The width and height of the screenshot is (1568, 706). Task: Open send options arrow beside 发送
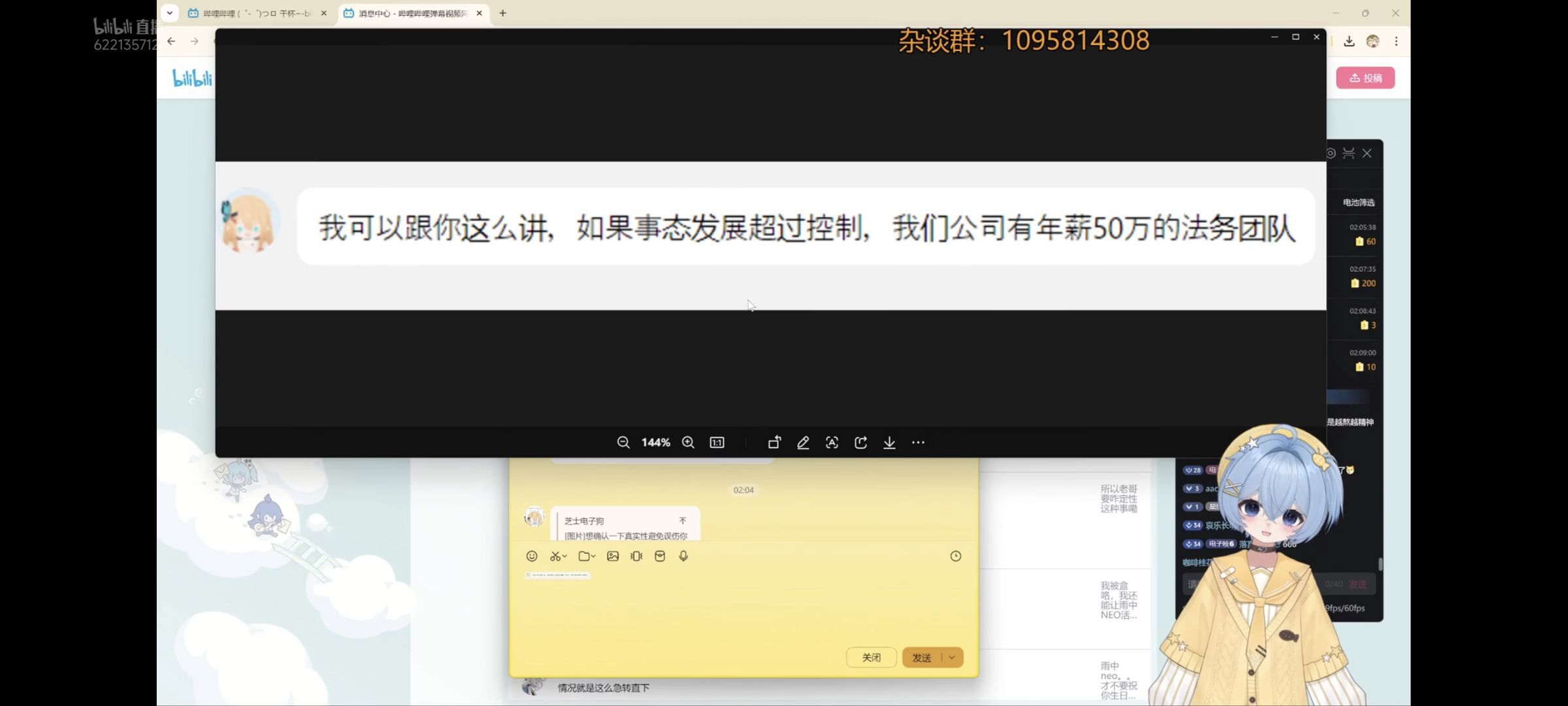[952, 658]
